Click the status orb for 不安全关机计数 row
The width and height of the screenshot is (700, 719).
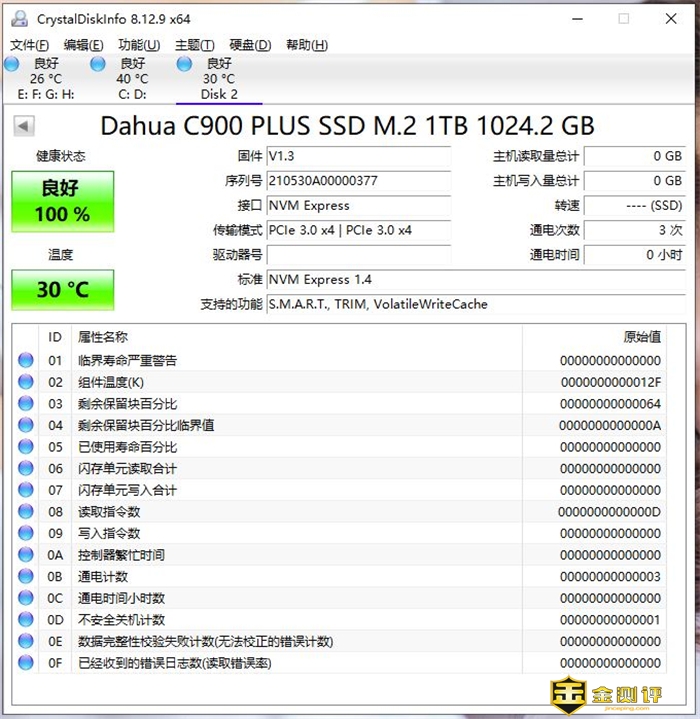26,620
